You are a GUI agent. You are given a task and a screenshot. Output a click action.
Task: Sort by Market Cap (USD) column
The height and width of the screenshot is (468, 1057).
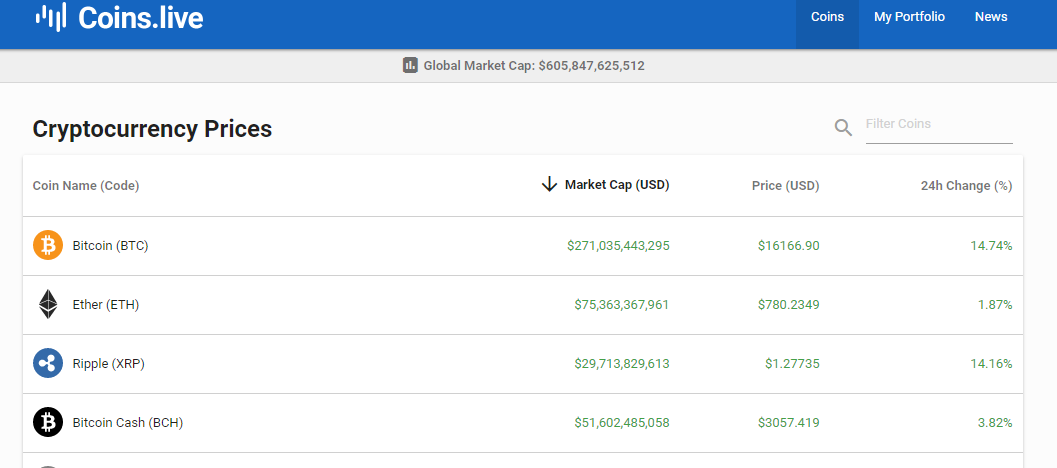click(x=617, y=185)
